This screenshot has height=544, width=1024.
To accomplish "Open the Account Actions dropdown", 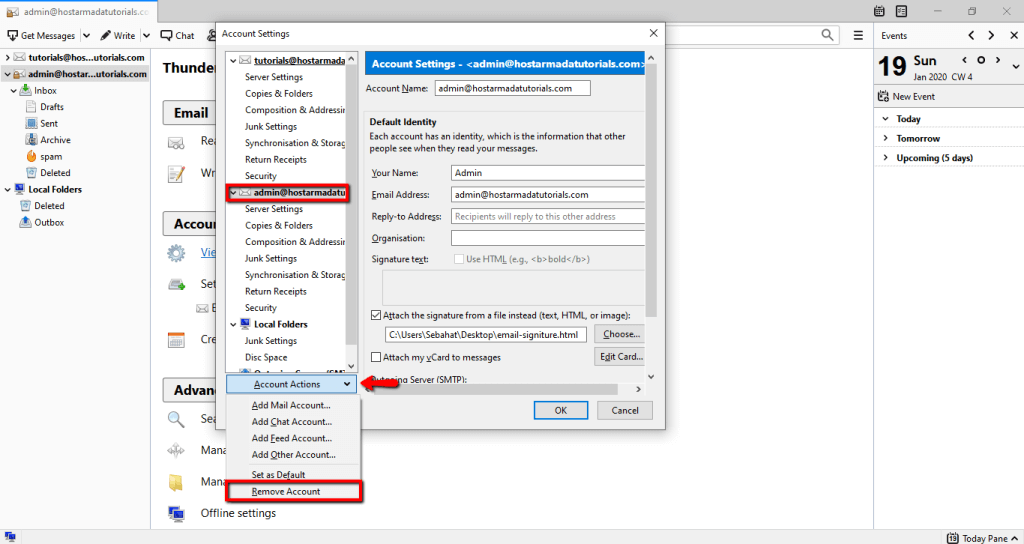I will [292, 384].
